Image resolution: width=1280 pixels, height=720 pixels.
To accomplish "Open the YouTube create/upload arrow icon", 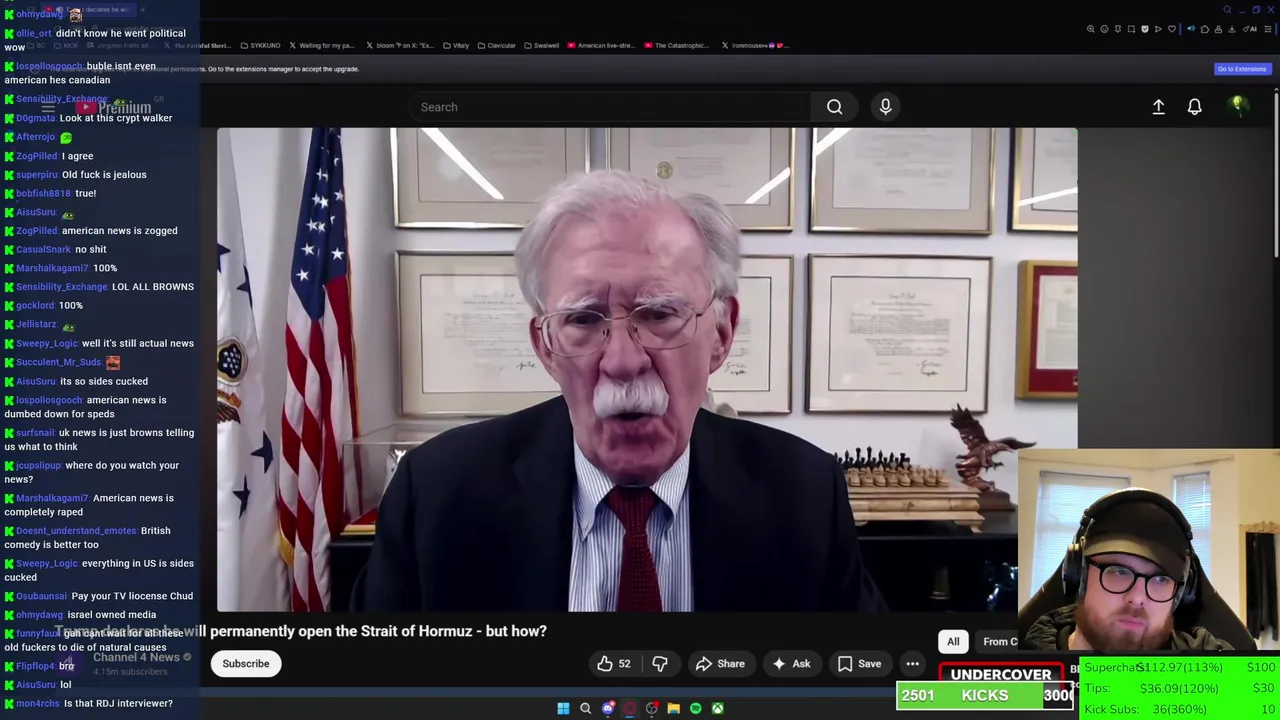I will tap(1158, 107).
